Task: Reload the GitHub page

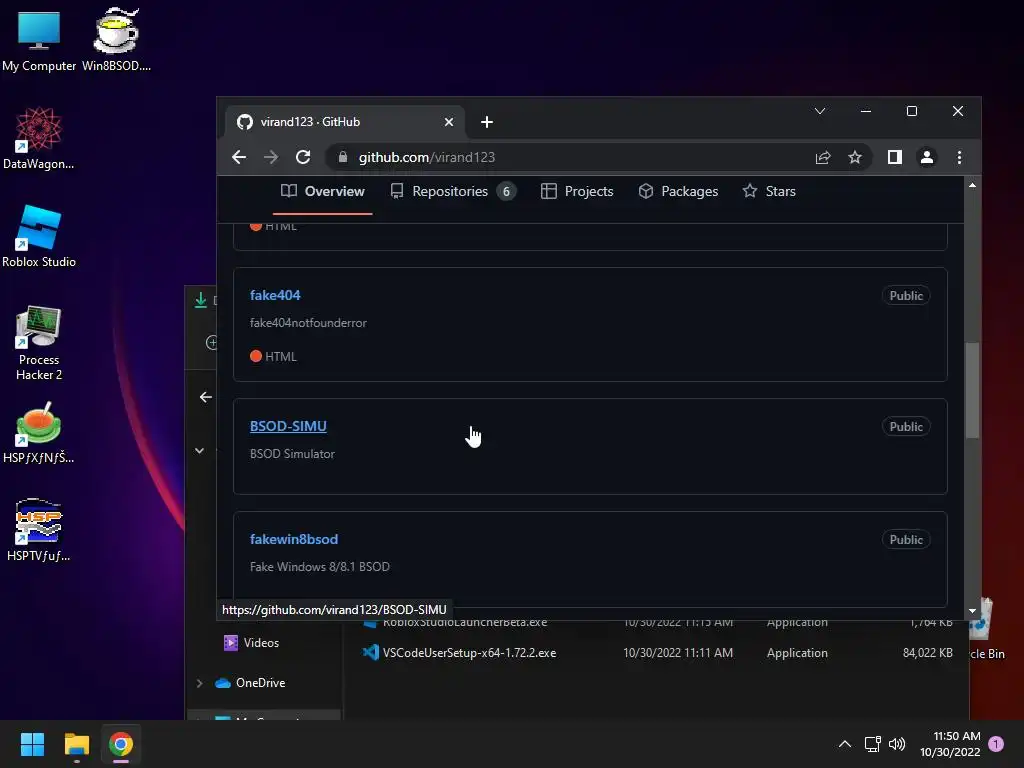Action: tap(303, 157)
